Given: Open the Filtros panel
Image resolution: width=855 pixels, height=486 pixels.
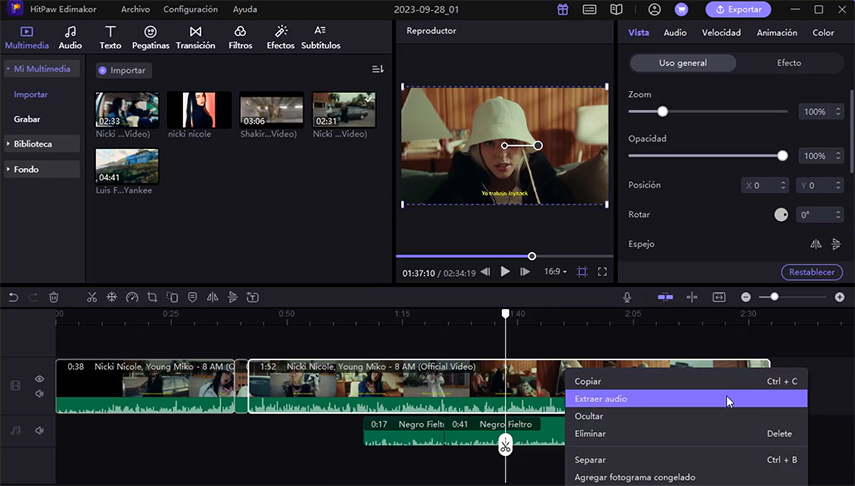Looking at the screenshot, I should point(240,38).
